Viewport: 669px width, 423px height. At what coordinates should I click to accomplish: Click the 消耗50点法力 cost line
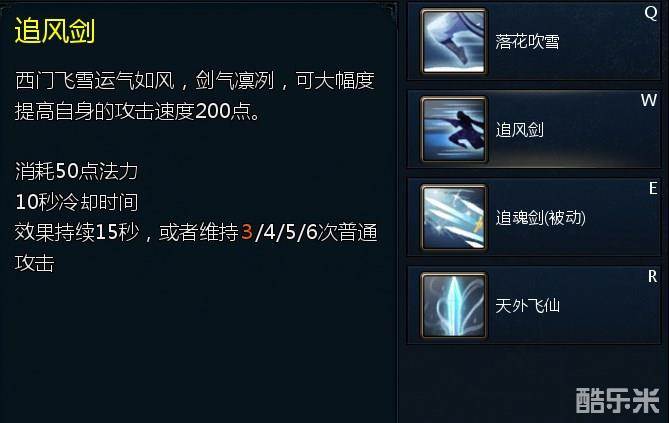[x=76, y=171]
